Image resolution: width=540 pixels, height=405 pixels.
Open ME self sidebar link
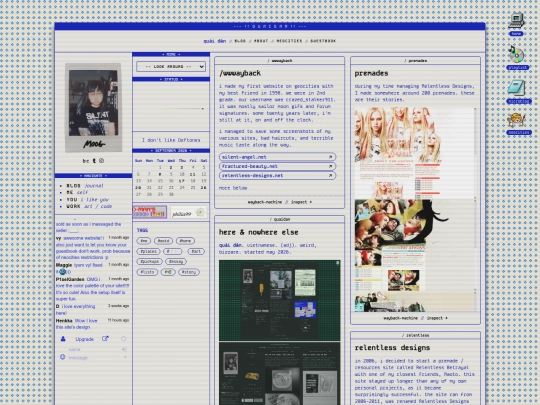77,193
